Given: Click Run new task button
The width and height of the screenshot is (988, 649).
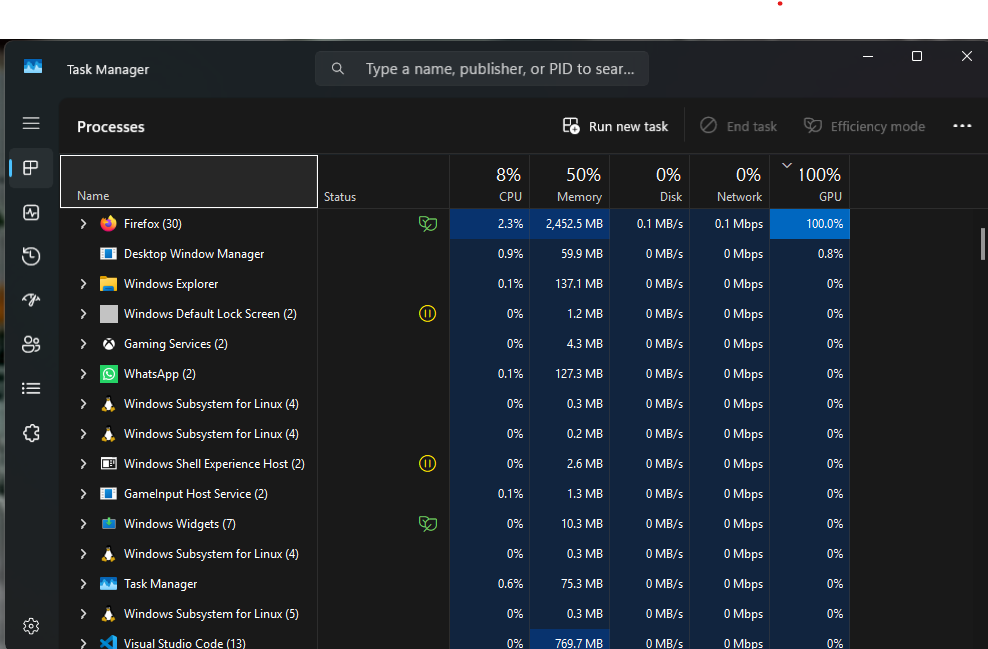Looking at the screenshot, I should pyautogui.click(x=615, y=127).
